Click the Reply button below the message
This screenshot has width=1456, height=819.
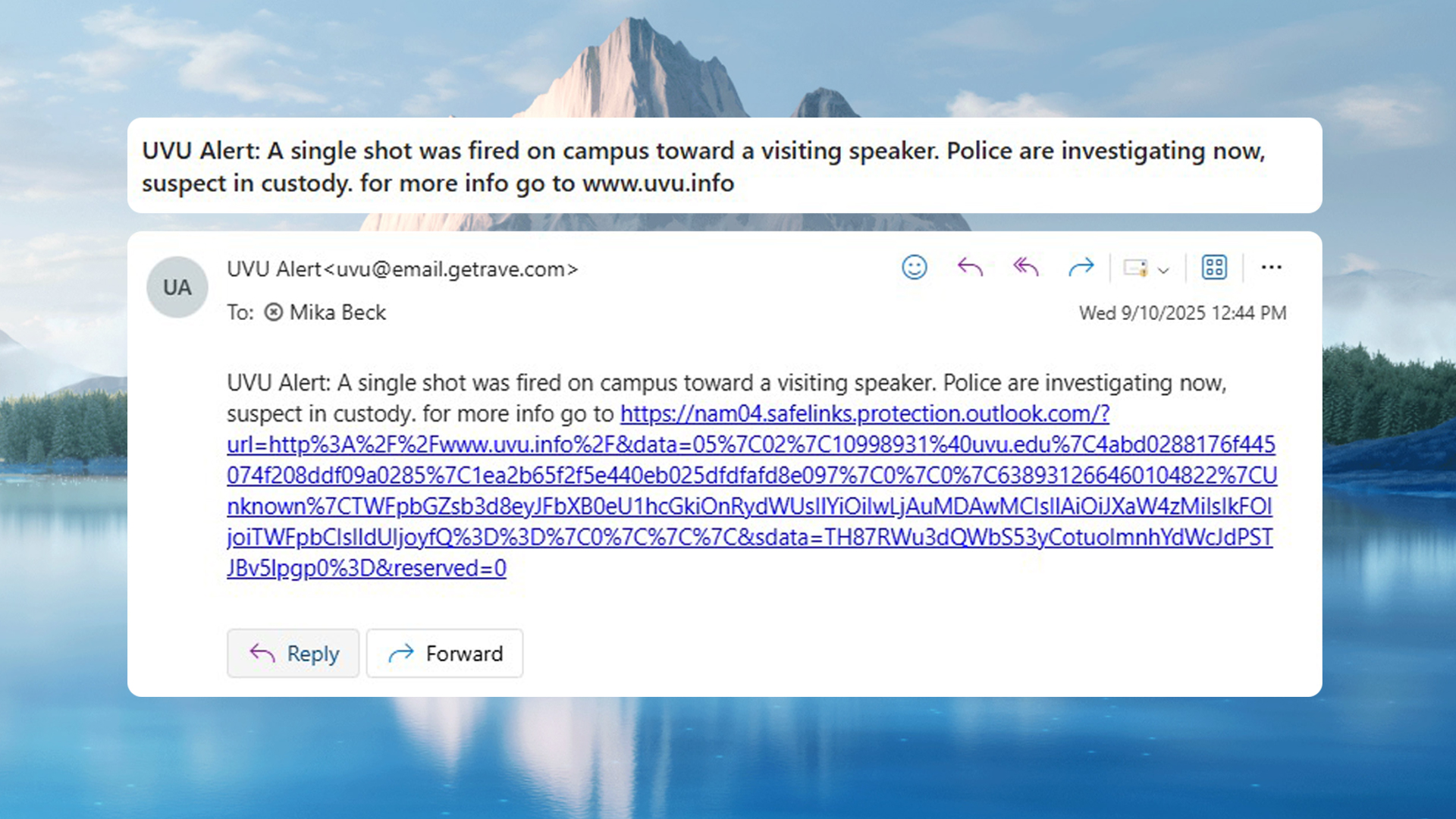point(293,653)
